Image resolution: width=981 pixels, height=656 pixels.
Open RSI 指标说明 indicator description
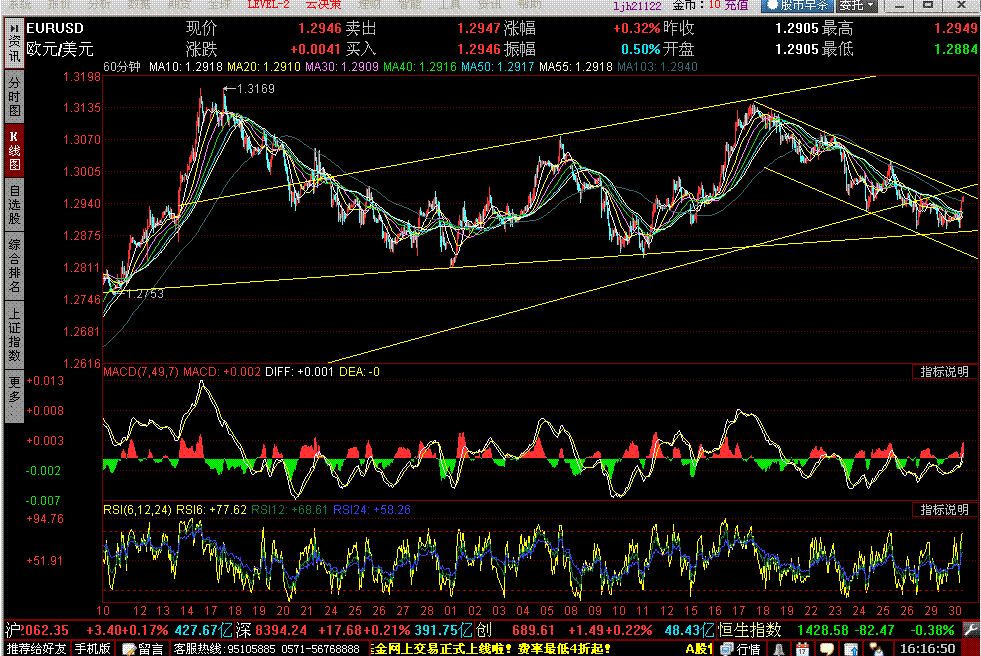pos(944,510)
